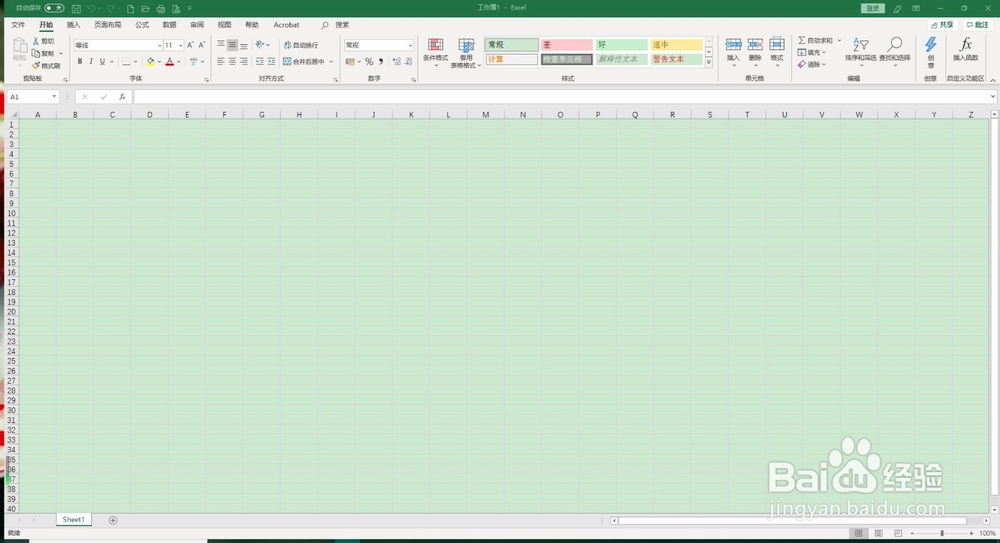Click the percent style icon
1000x543 pixels.
tap(369, 62)
